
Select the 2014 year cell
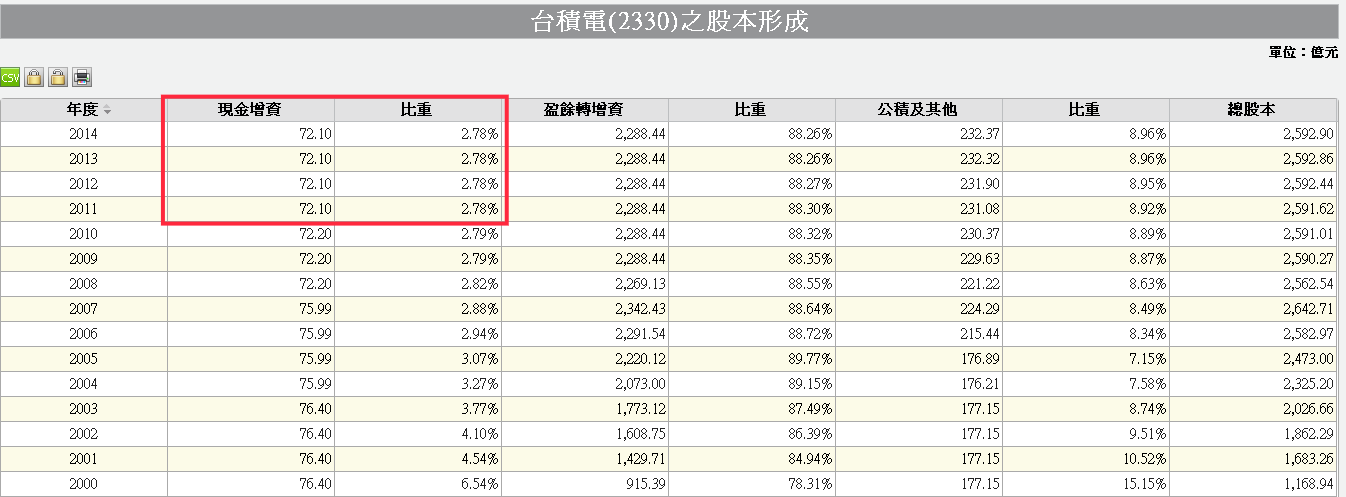point(84,133)
